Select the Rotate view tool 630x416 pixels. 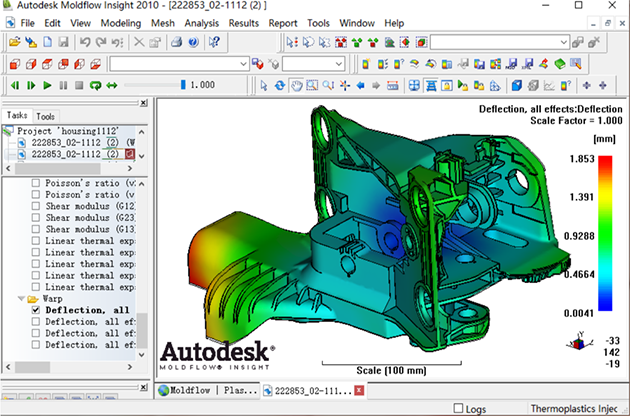pyautogui.click(x=280, y=85)
